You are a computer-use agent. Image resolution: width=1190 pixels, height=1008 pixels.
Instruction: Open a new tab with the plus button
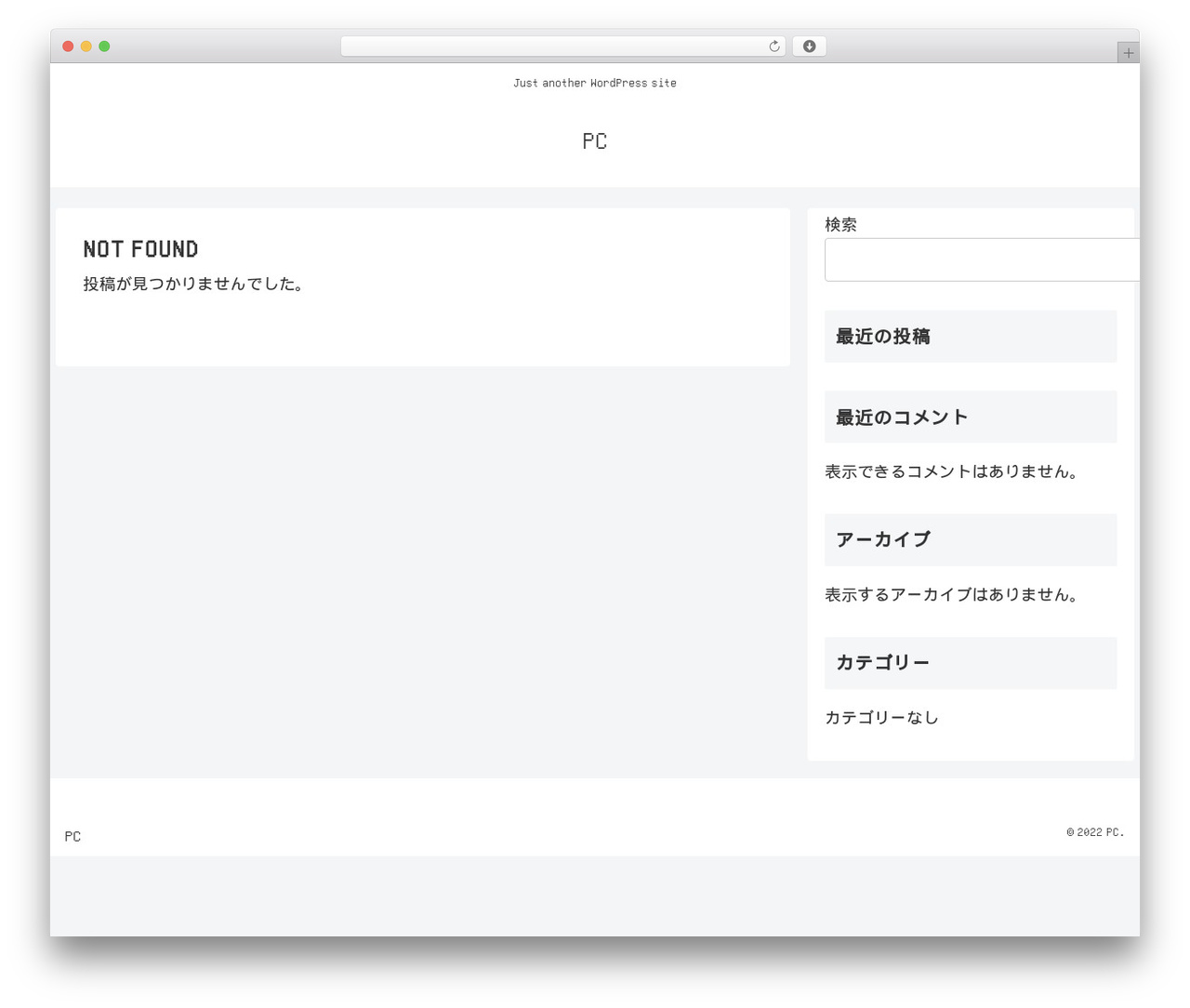point(1128,53)
